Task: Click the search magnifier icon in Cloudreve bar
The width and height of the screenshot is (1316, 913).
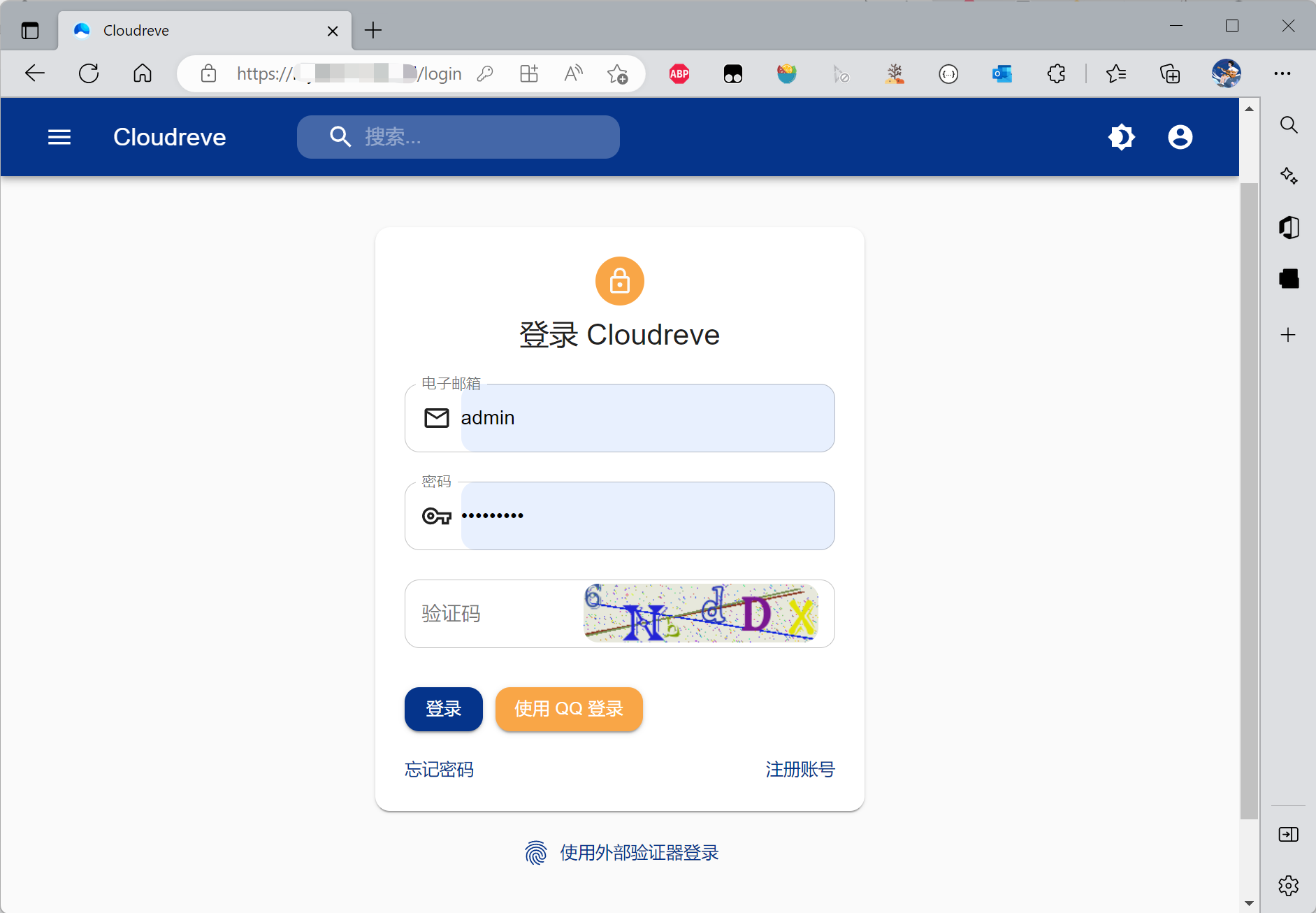Action: coord(340,137)
